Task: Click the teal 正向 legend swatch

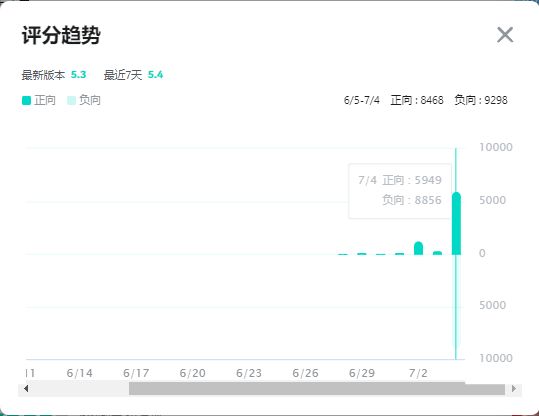Action: (26, 100)
